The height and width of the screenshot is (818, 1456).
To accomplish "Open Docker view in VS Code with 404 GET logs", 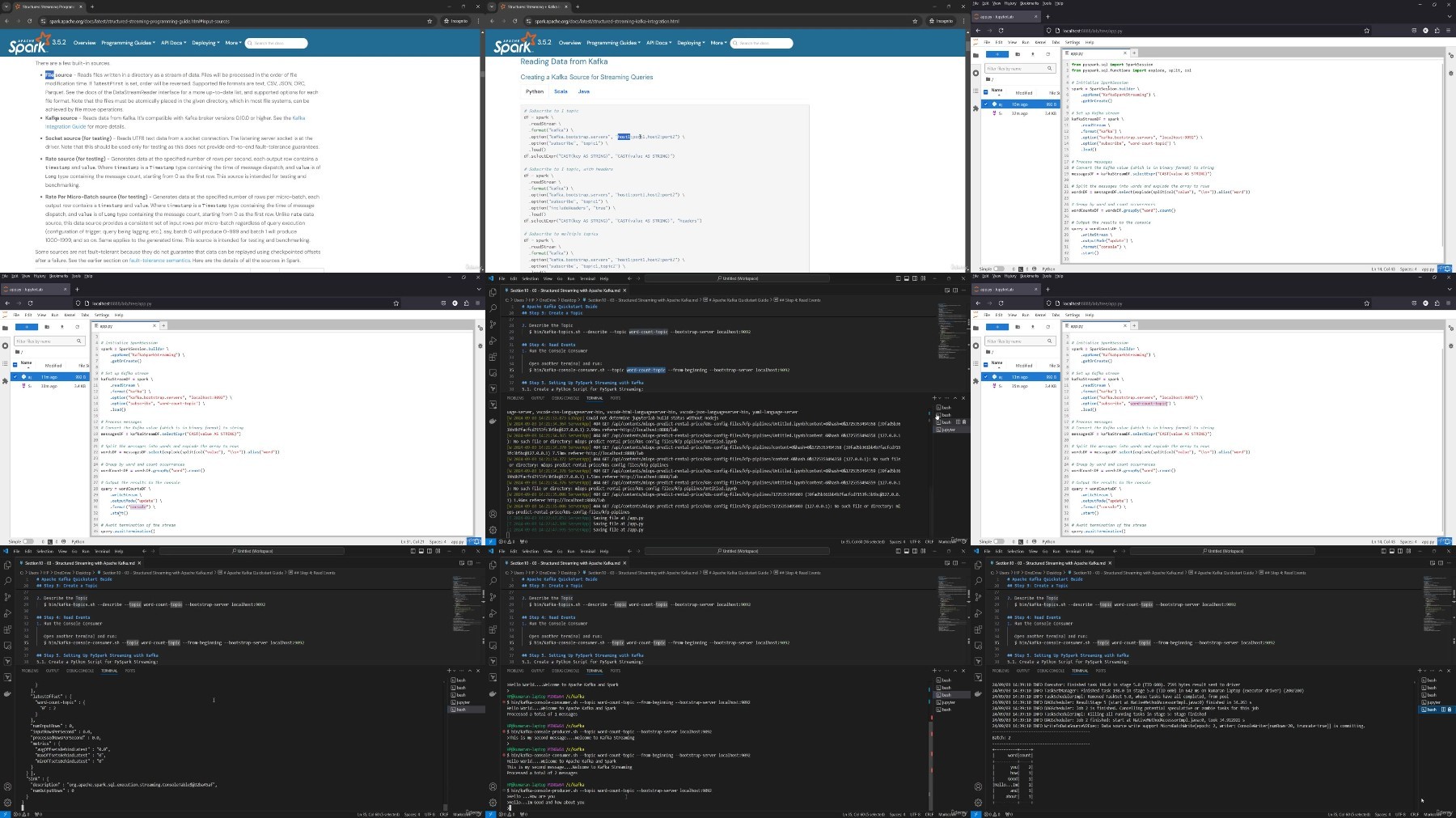I will pos(493,422).
